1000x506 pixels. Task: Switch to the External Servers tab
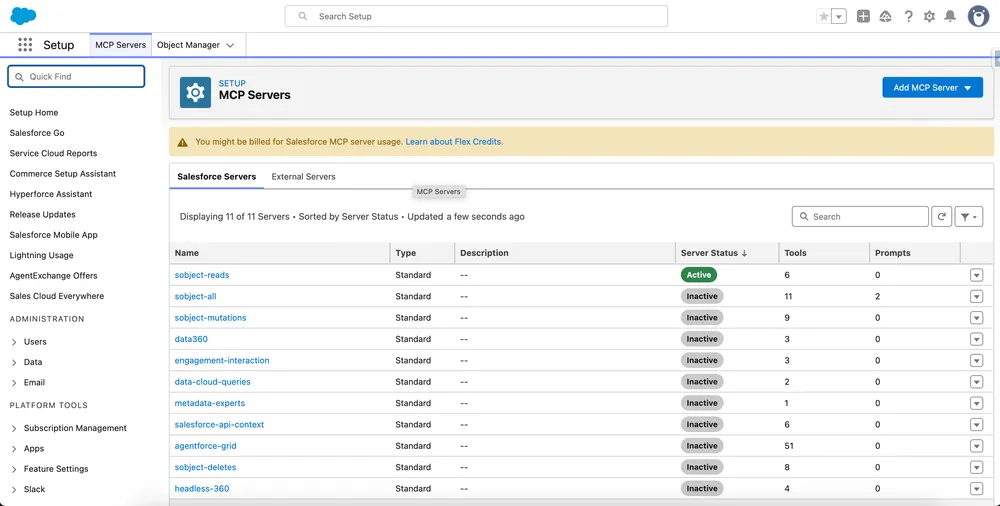click(x=304, y=177)
